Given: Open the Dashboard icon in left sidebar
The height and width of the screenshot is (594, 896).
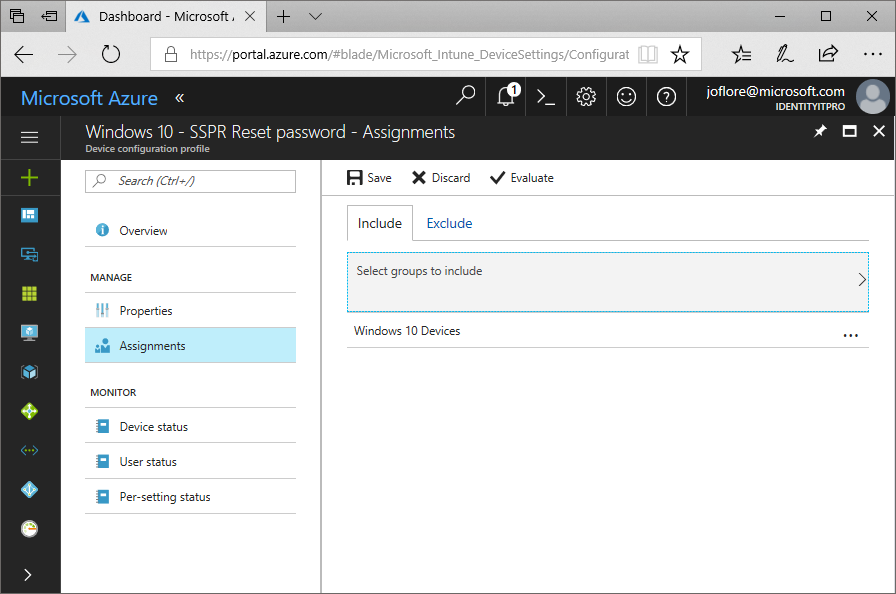Looking at the screenshot, I should [29, 215].
